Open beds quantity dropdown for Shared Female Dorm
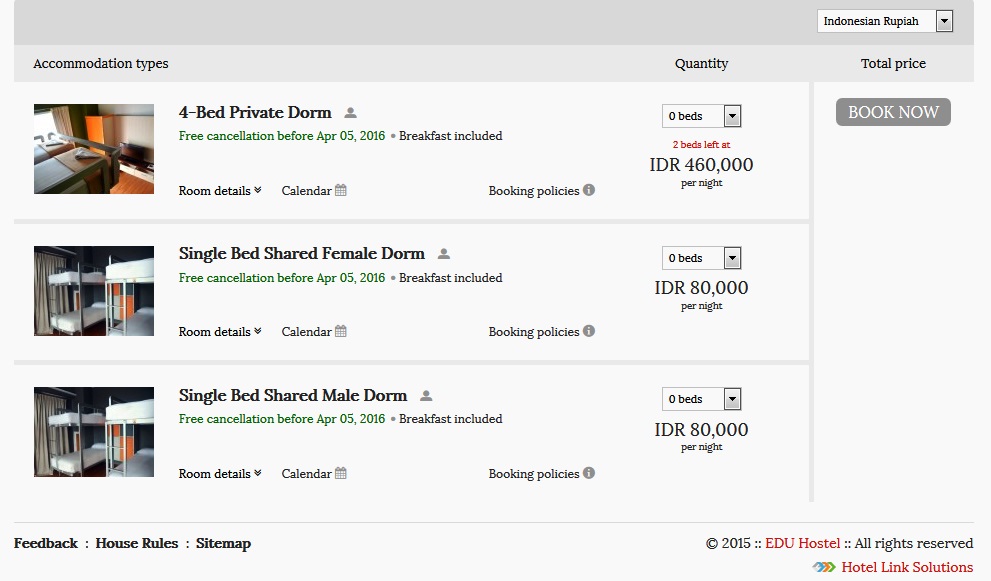 [701, 258]
